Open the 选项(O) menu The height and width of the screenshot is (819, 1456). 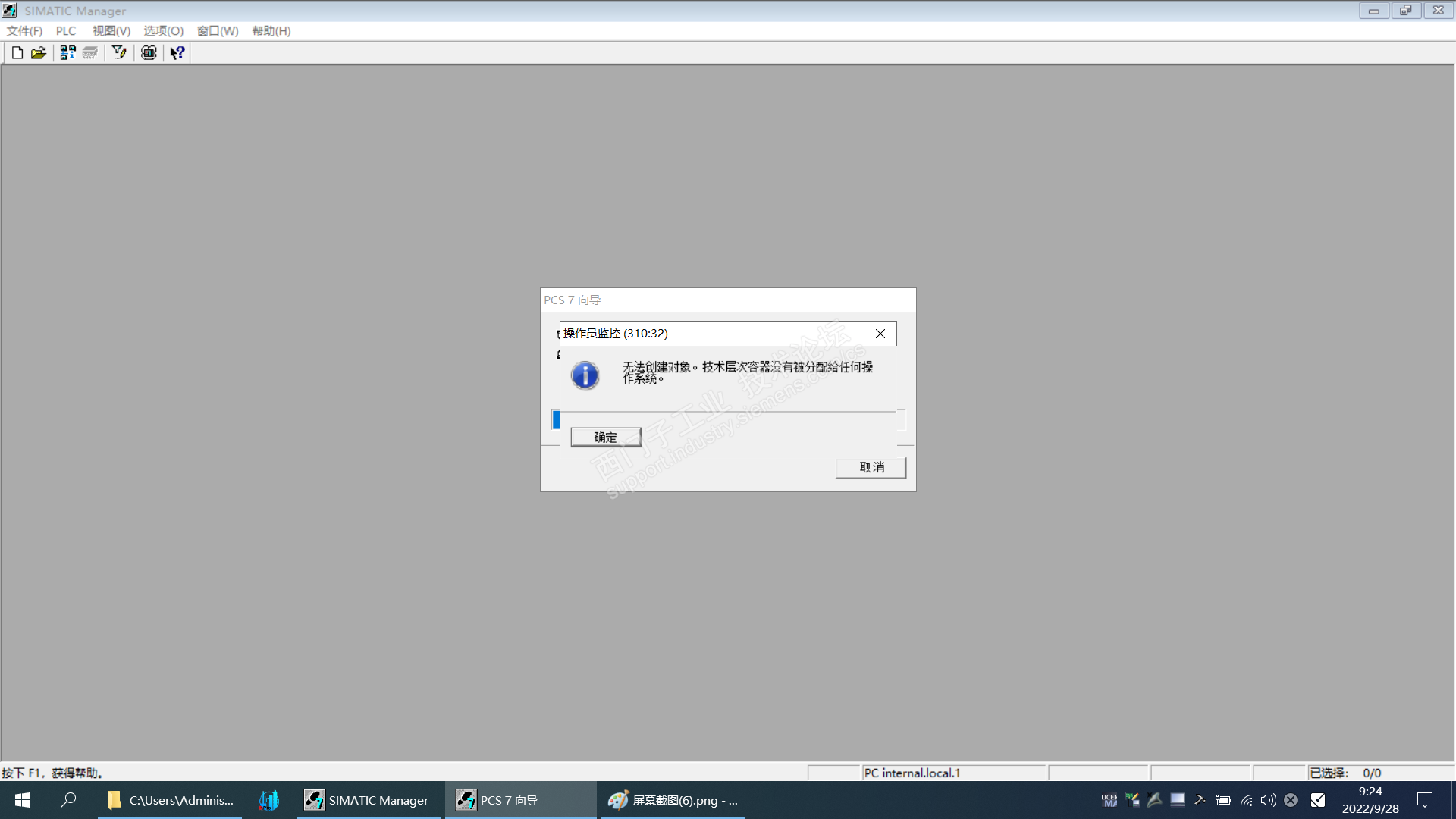click(164, 31)
